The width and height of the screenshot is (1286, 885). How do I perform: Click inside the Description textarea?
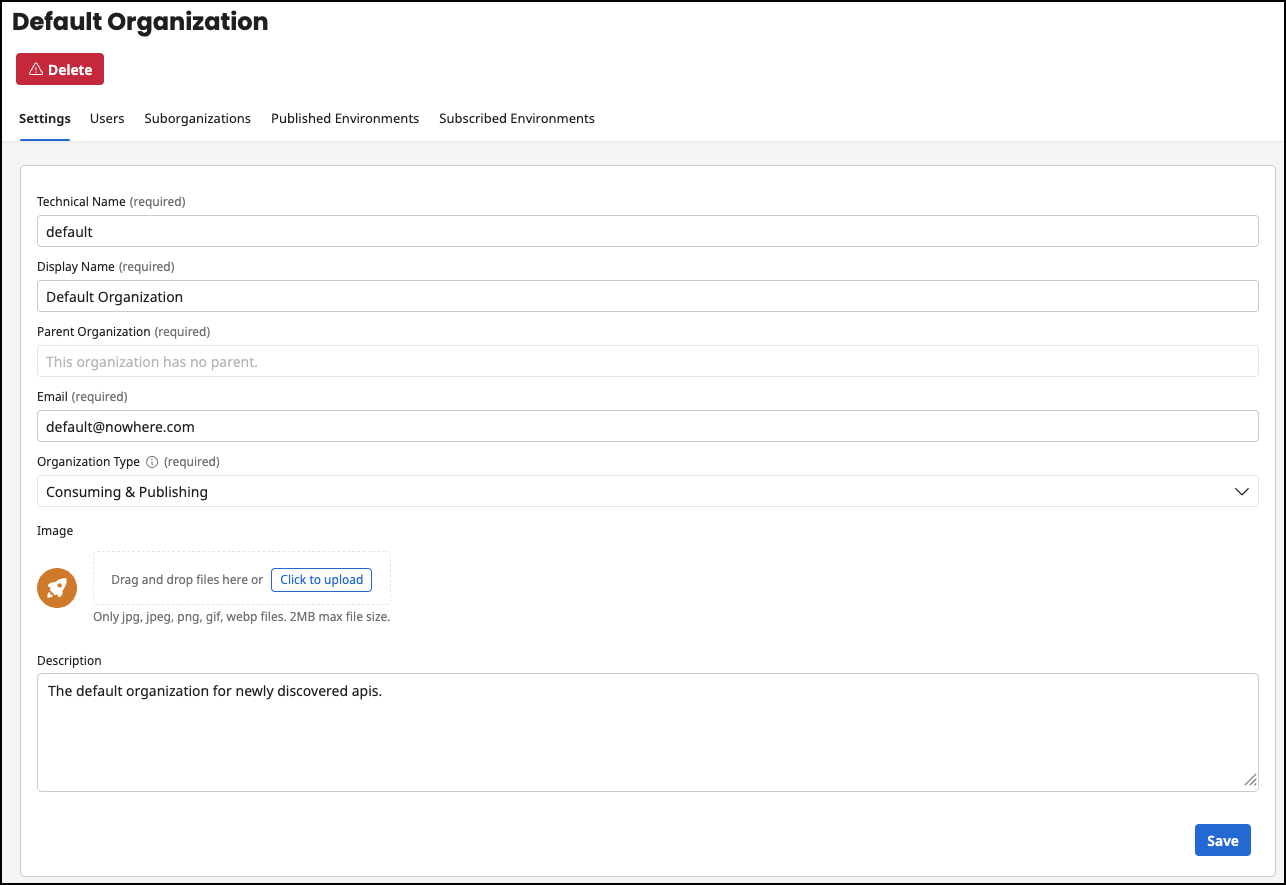coord(648,730)
